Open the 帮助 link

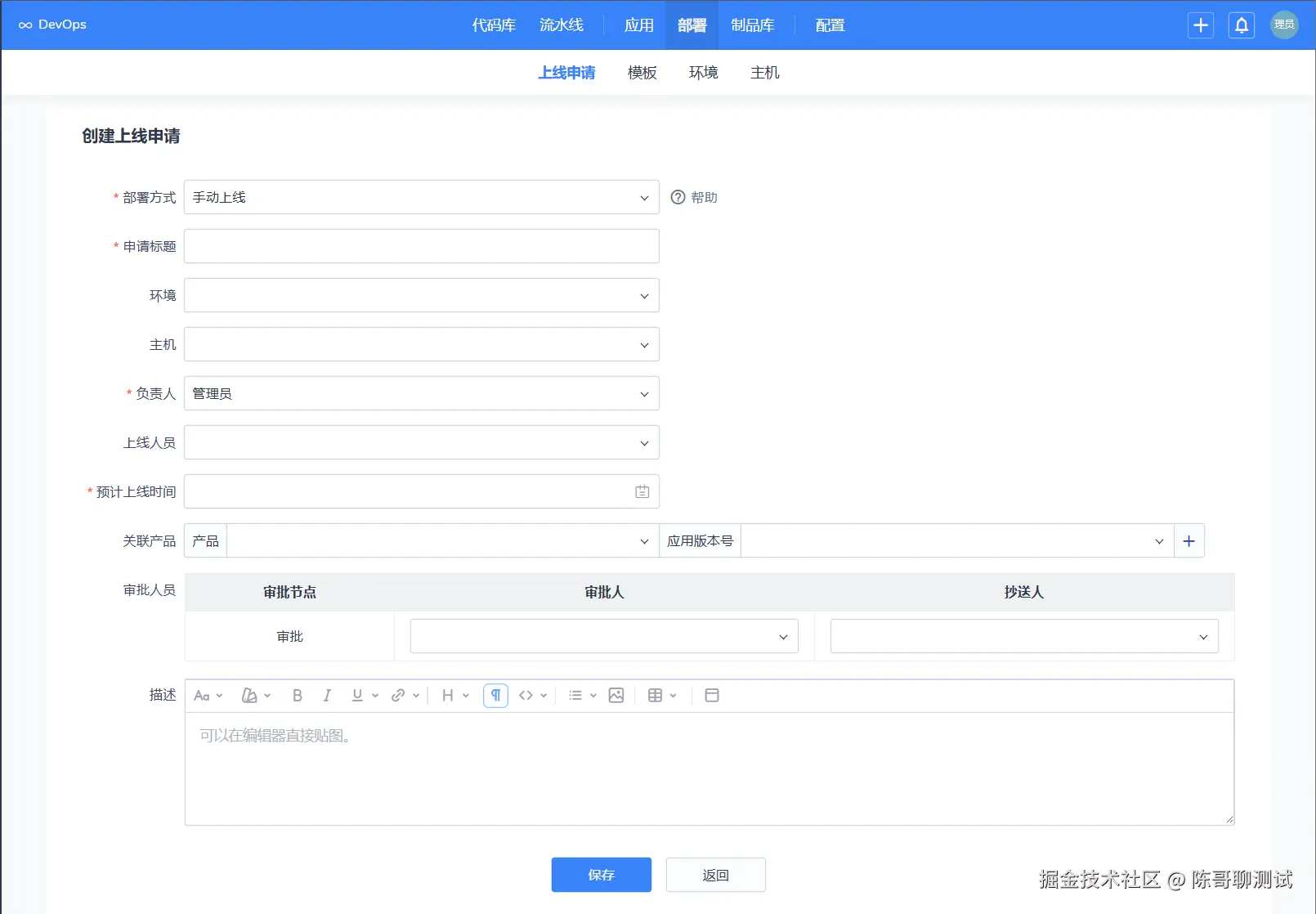point(704,197)
